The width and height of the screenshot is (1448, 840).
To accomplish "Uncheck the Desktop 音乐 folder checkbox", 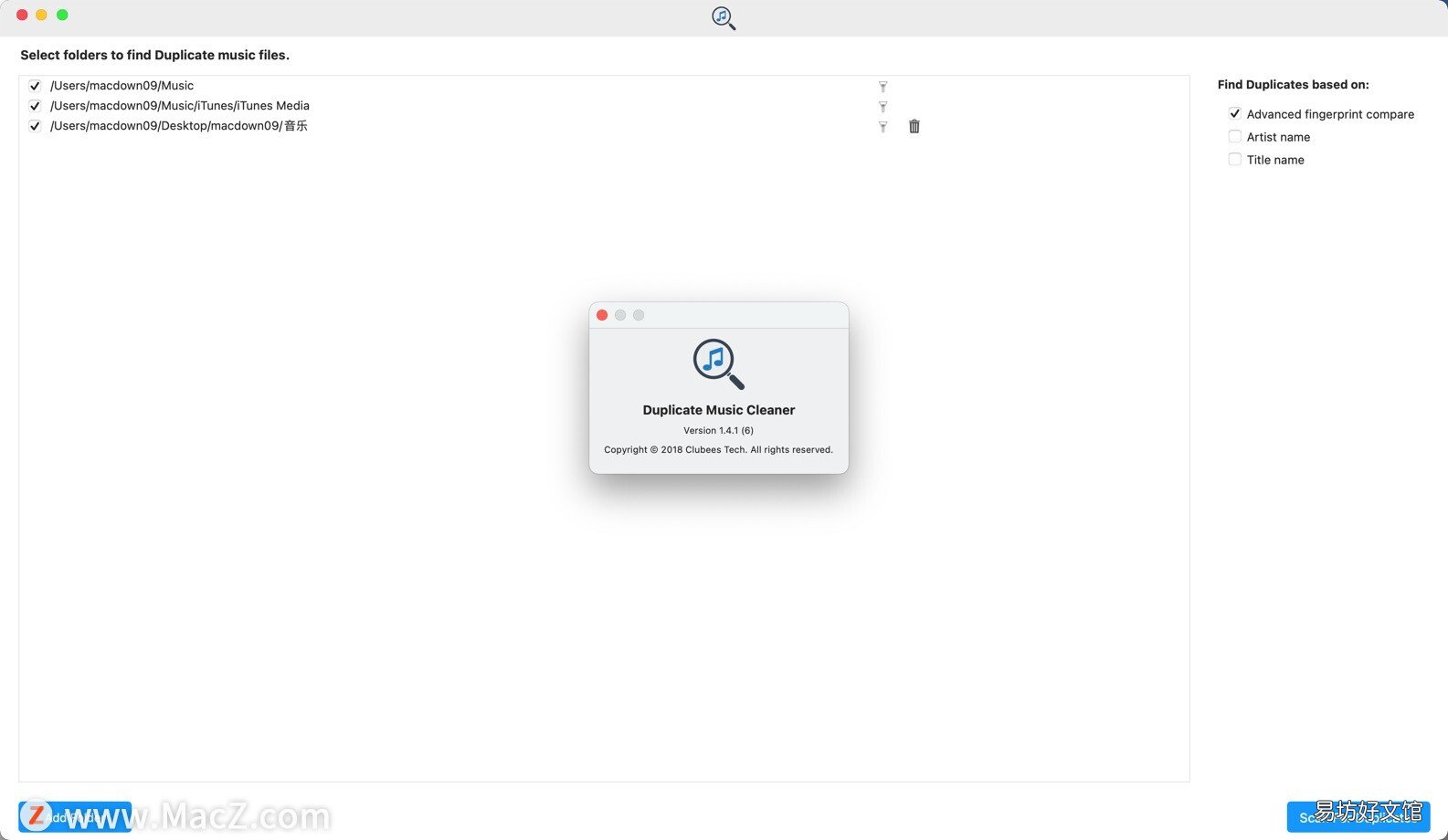I will [35, 126].
